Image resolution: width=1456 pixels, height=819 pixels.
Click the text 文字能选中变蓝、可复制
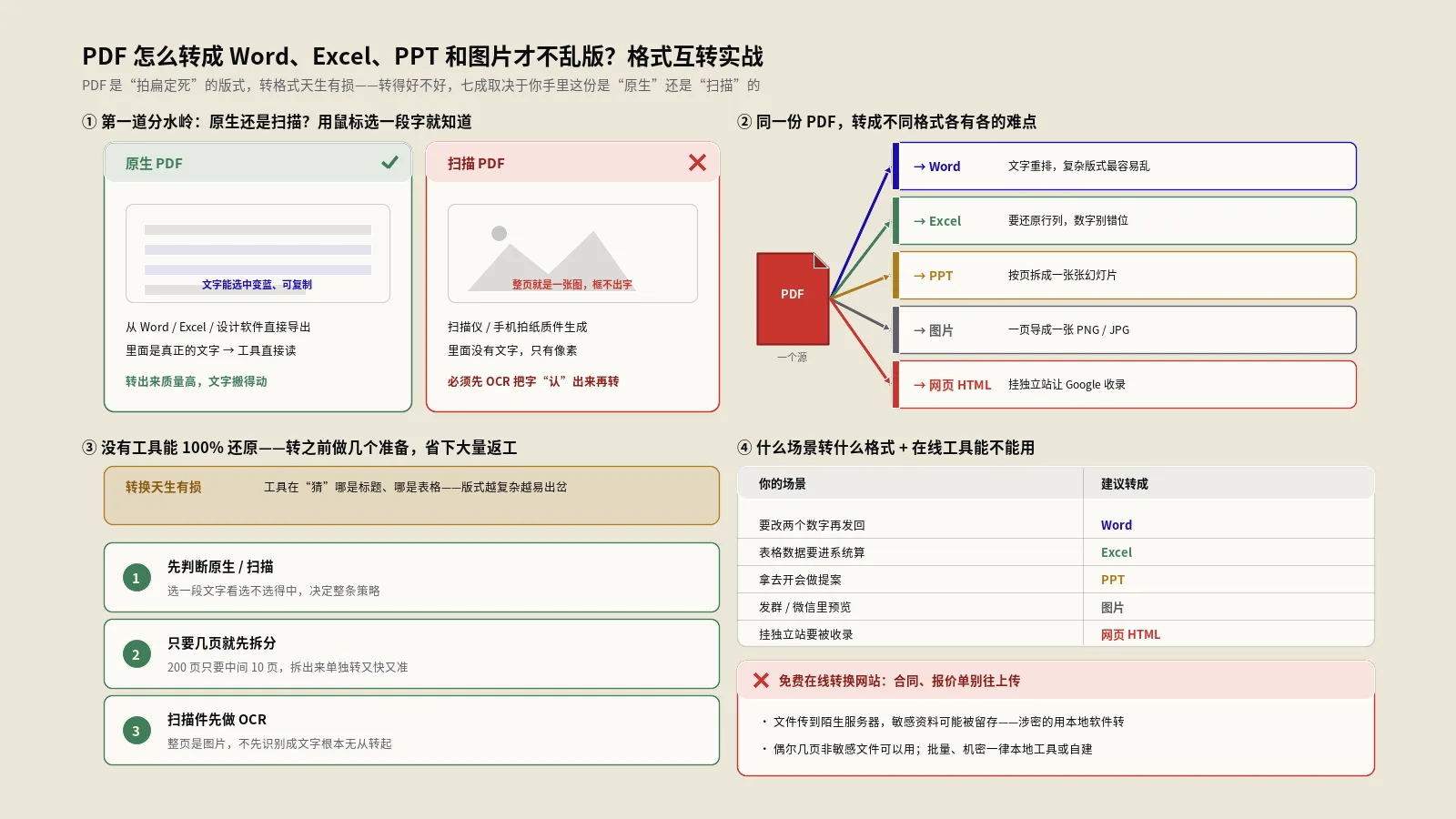pyautogui.click(x=257, y=285)
